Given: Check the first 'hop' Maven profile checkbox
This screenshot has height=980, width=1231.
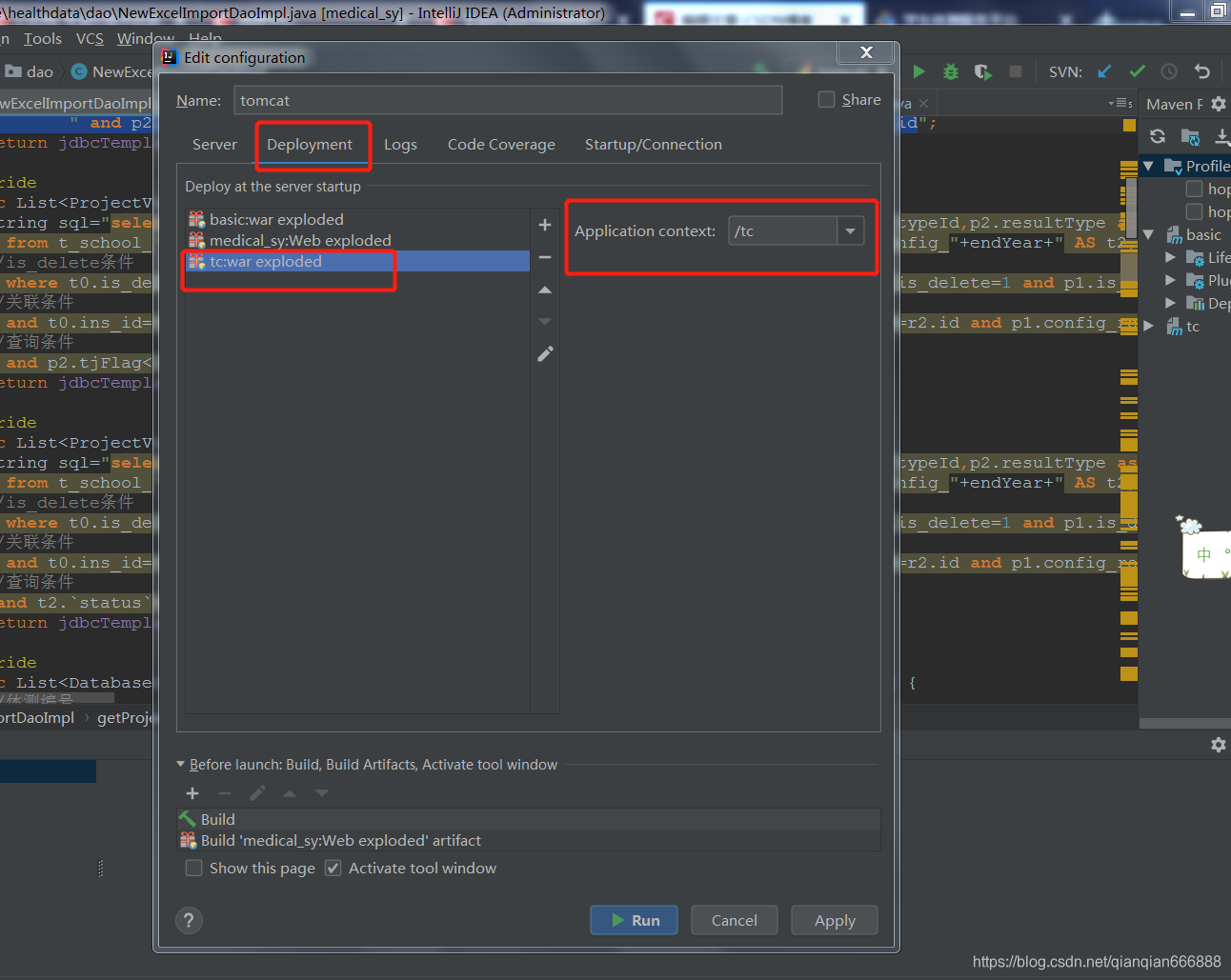Looking at the screenshot, I should (x=1194, y=189).
